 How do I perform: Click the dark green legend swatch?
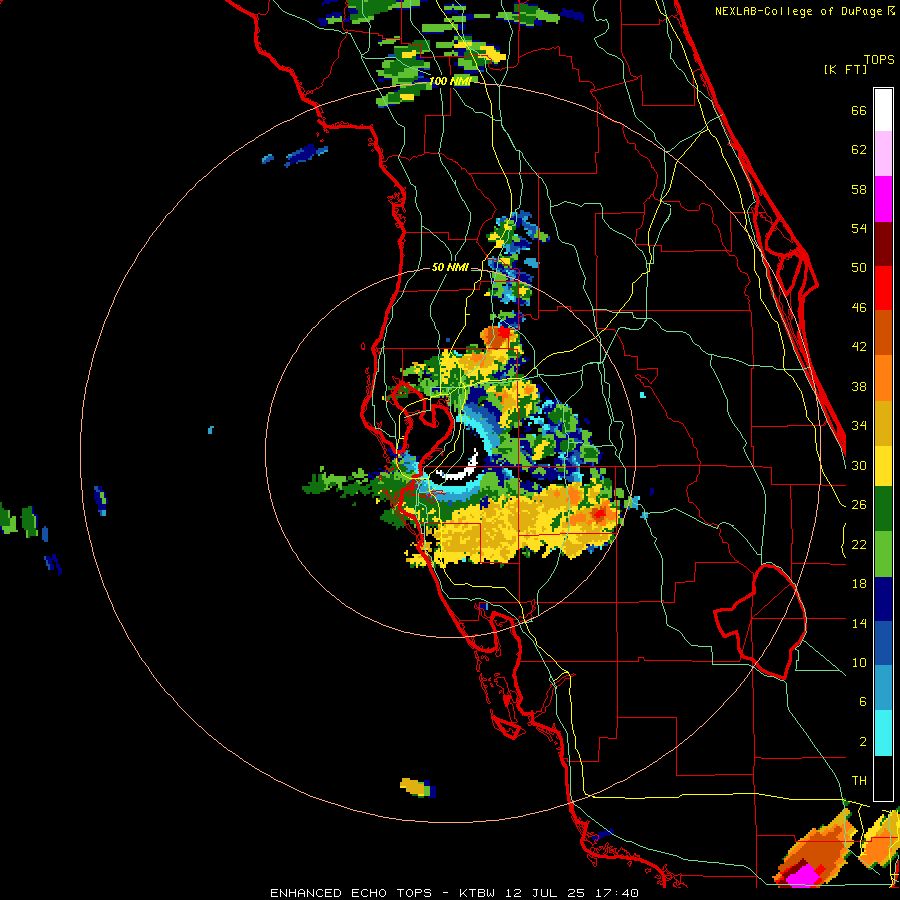[883, 509]
